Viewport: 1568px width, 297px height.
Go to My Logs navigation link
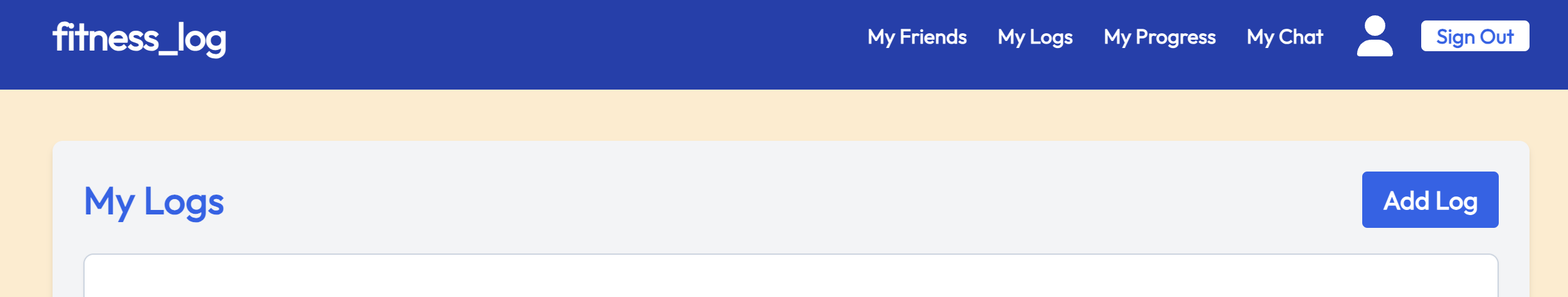click(x=1035, y=37)
